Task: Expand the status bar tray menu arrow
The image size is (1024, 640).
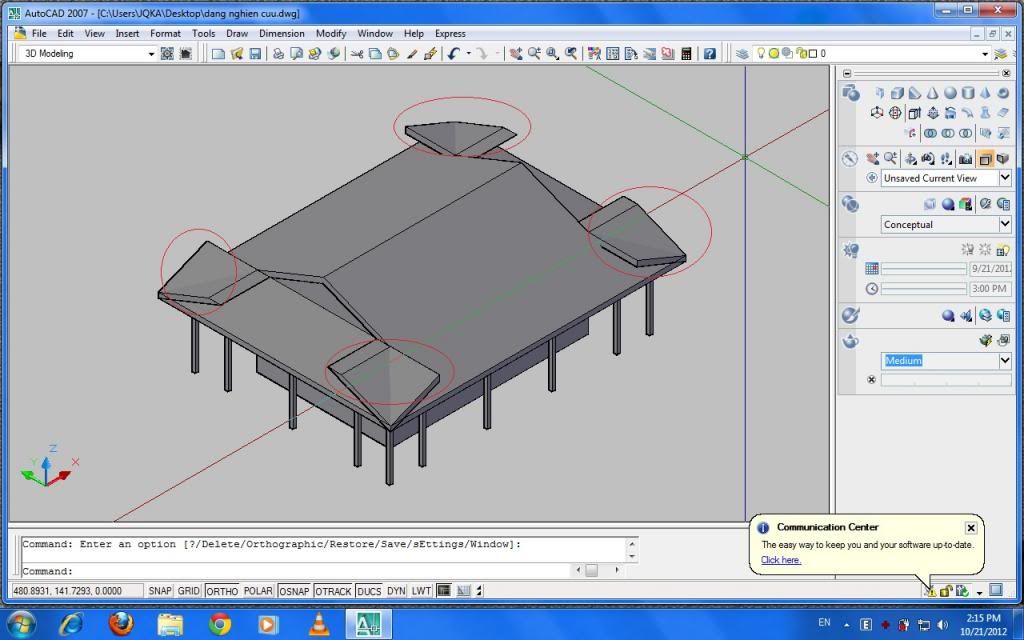Action: pos(980,592)
